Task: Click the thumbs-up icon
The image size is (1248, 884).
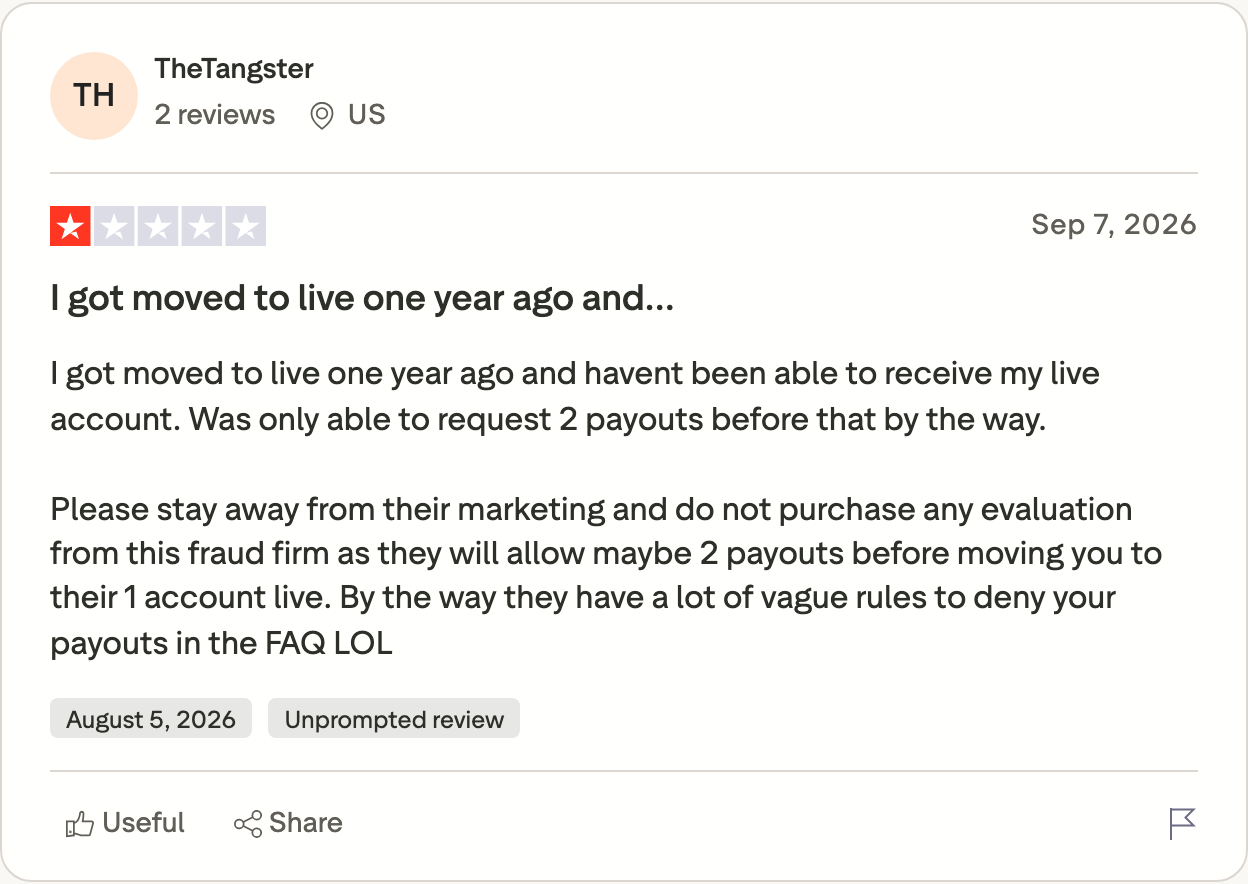Action: [80, 824]
